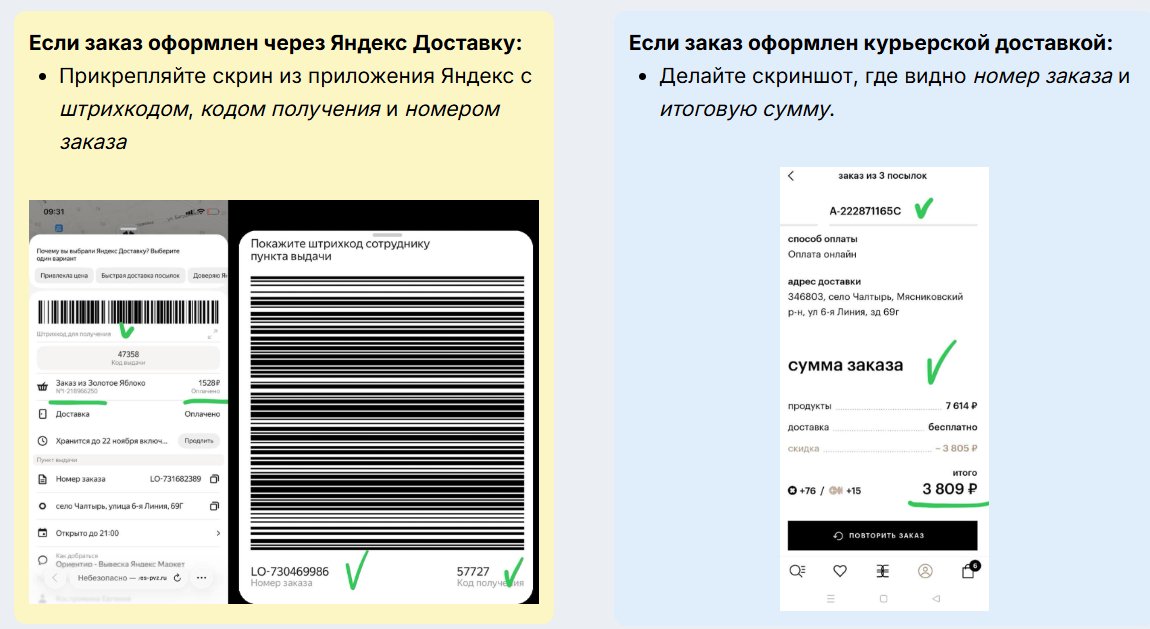Select the 'Привлекла цена' option chip
Image resolution: width=1150 pixels, height=629 pixels.
(64, 276)
